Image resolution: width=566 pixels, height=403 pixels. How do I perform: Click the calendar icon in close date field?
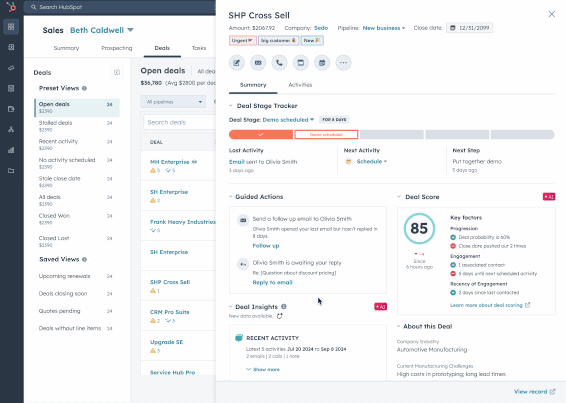pyautogui.click(x=453, y=28)
